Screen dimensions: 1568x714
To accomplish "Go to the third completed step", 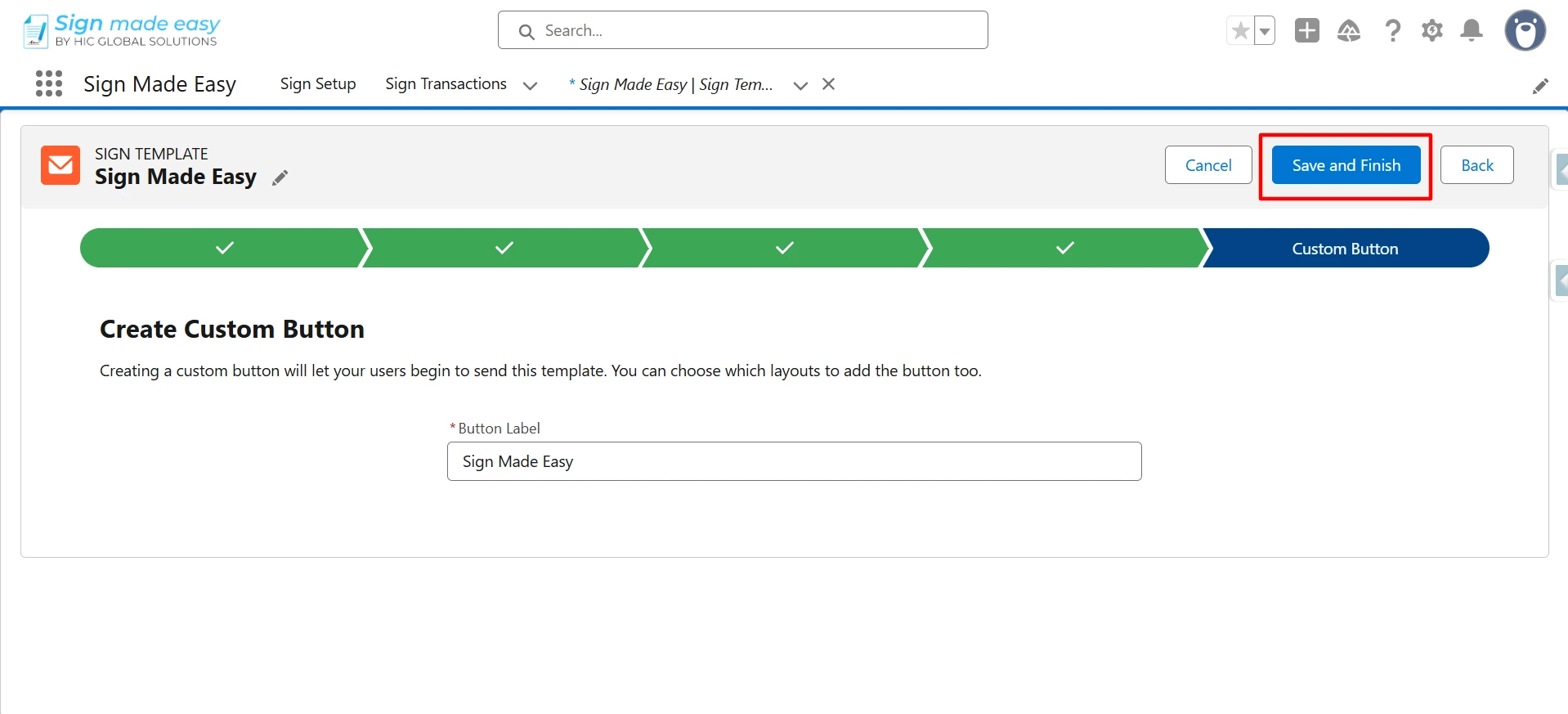I will pos(785,248).
